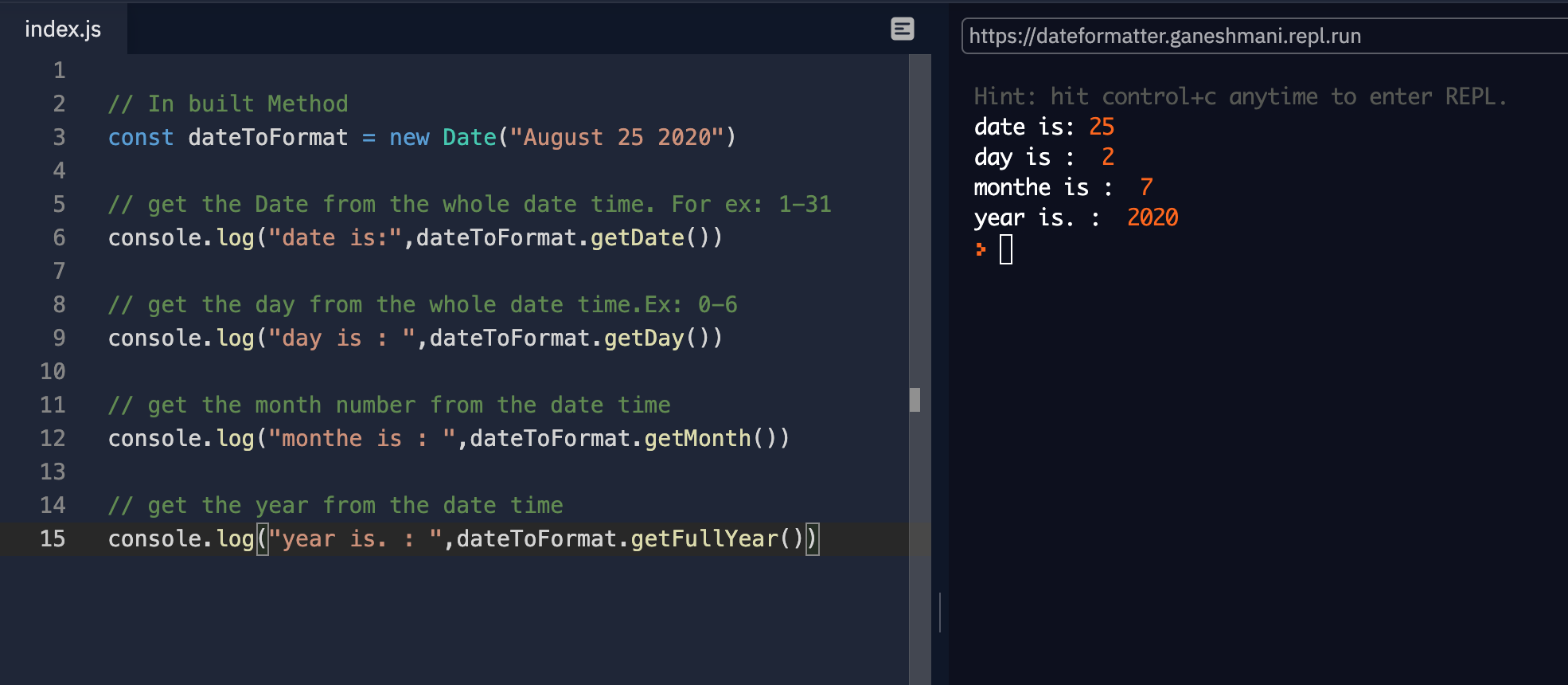
Task: Click the 2020 year value in console output
Action: click(x=1152, y=217)
